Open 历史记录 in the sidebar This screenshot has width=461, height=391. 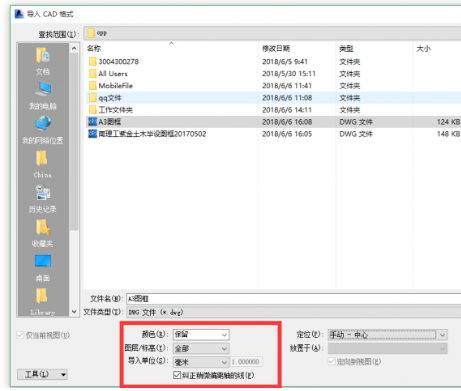pyautogui.click(x=42, y=199)
